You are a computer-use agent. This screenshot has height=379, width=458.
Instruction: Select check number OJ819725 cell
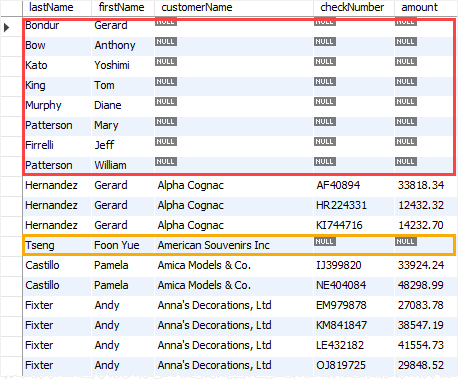tap(354, 365)
